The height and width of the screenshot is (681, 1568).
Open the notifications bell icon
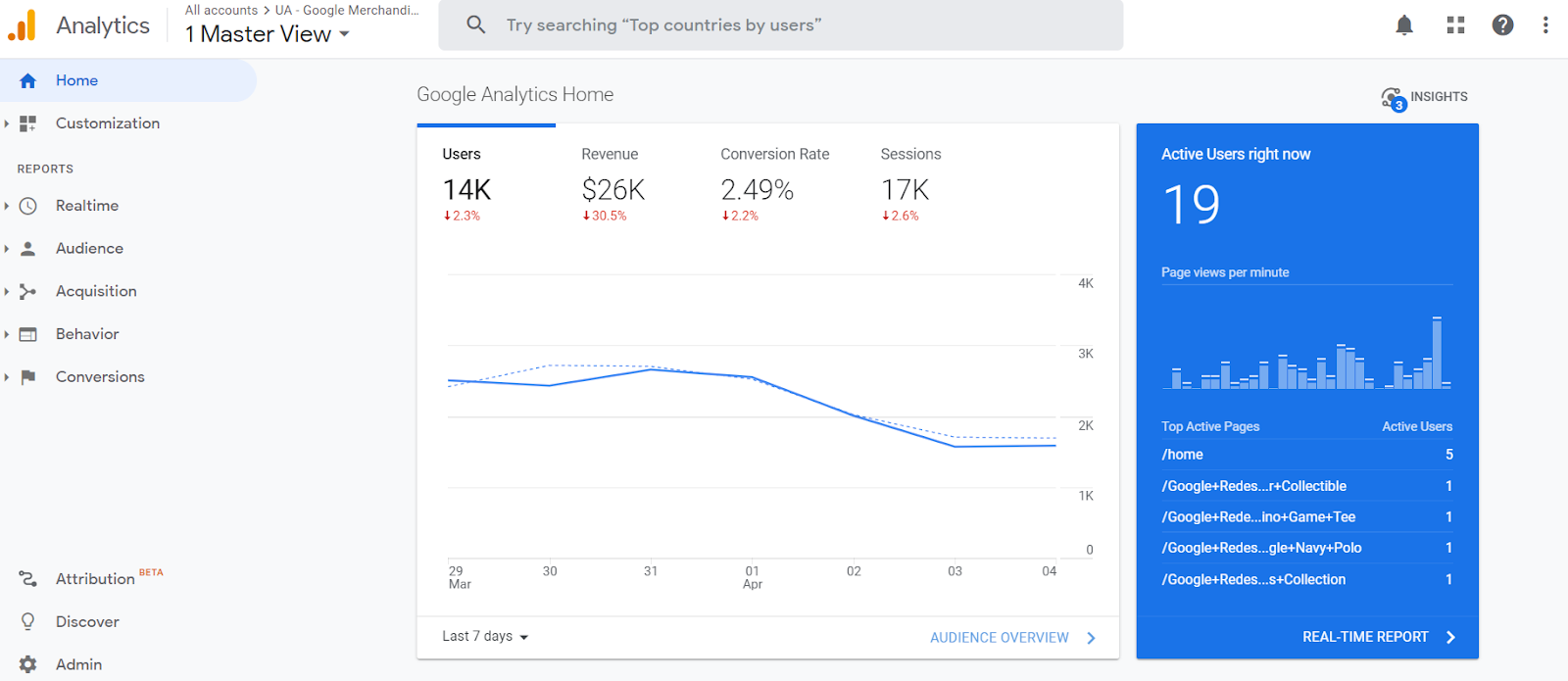(x=1404, y=25)
